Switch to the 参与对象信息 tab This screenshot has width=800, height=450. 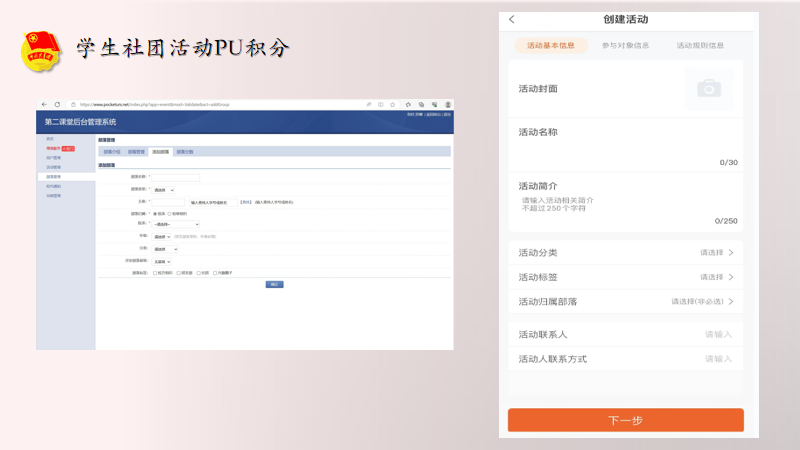coord(625,45)
